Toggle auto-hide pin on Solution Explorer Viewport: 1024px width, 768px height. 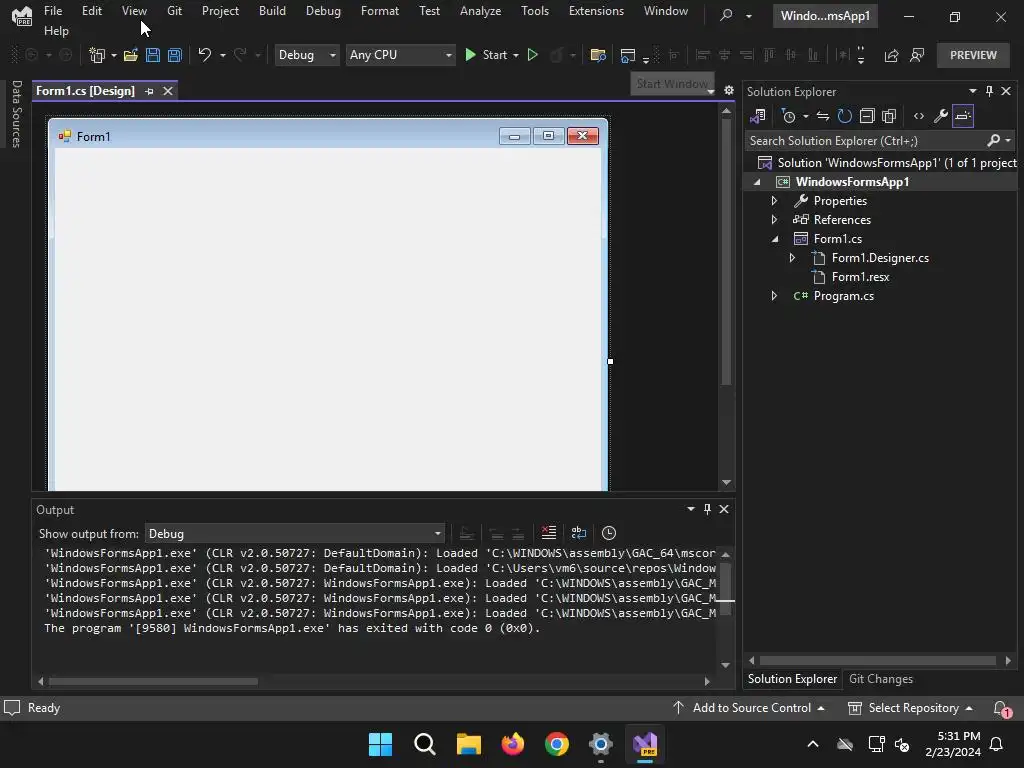pyautogui.click(x=989, y=91)
